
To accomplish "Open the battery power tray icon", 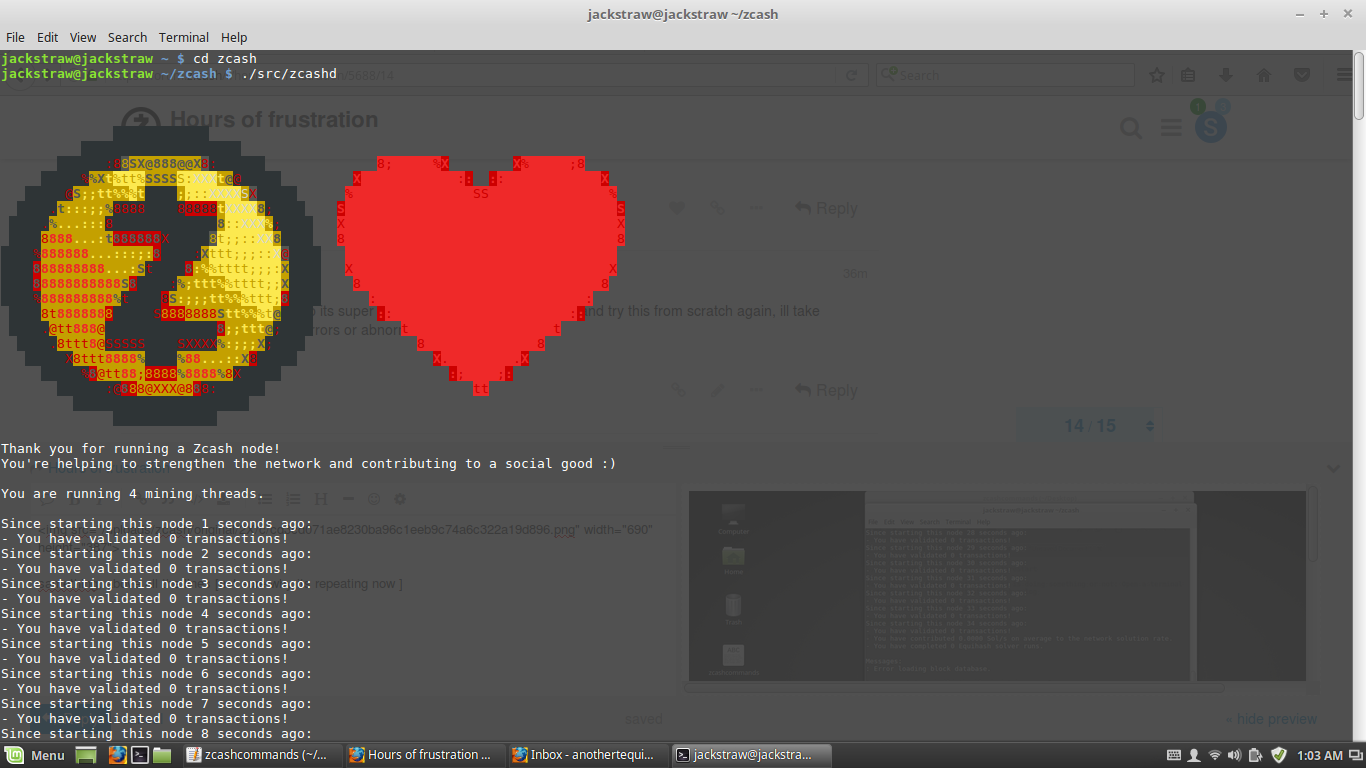I will (x=1256, y=755).
